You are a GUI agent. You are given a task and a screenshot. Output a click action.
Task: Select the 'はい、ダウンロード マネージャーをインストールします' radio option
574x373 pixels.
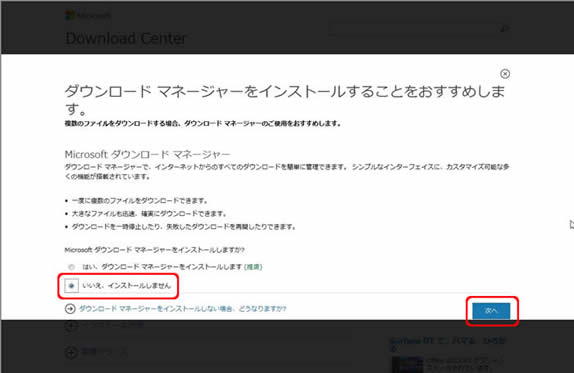pos(71,267)
